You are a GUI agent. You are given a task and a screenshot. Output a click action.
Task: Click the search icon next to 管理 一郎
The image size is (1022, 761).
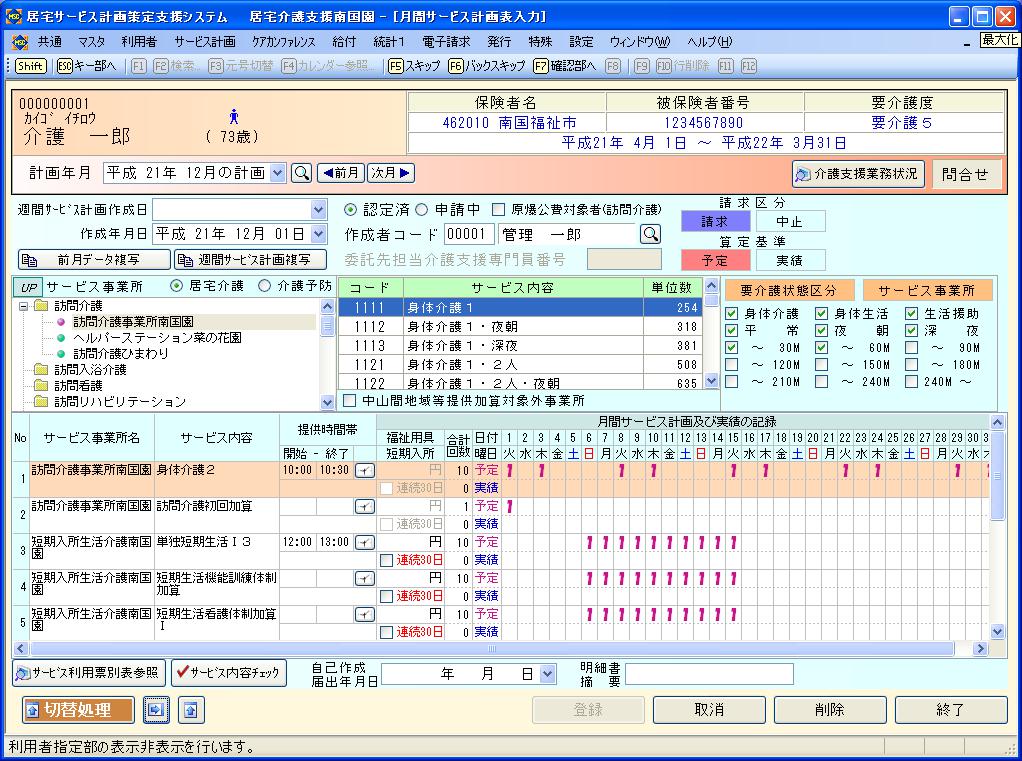pyautogui.click(x=650, y=234)
